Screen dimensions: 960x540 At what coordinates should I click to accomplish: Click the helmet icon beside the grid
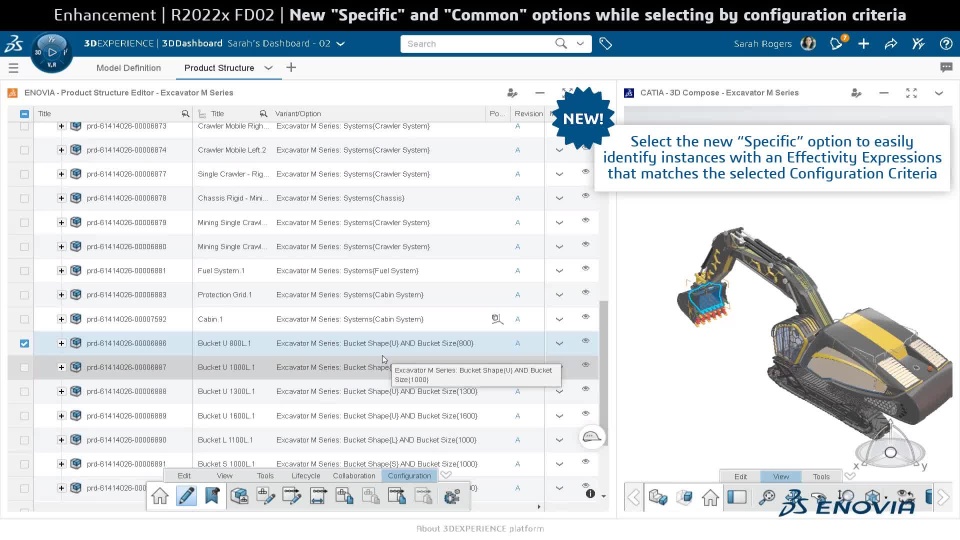click(591, 437)
